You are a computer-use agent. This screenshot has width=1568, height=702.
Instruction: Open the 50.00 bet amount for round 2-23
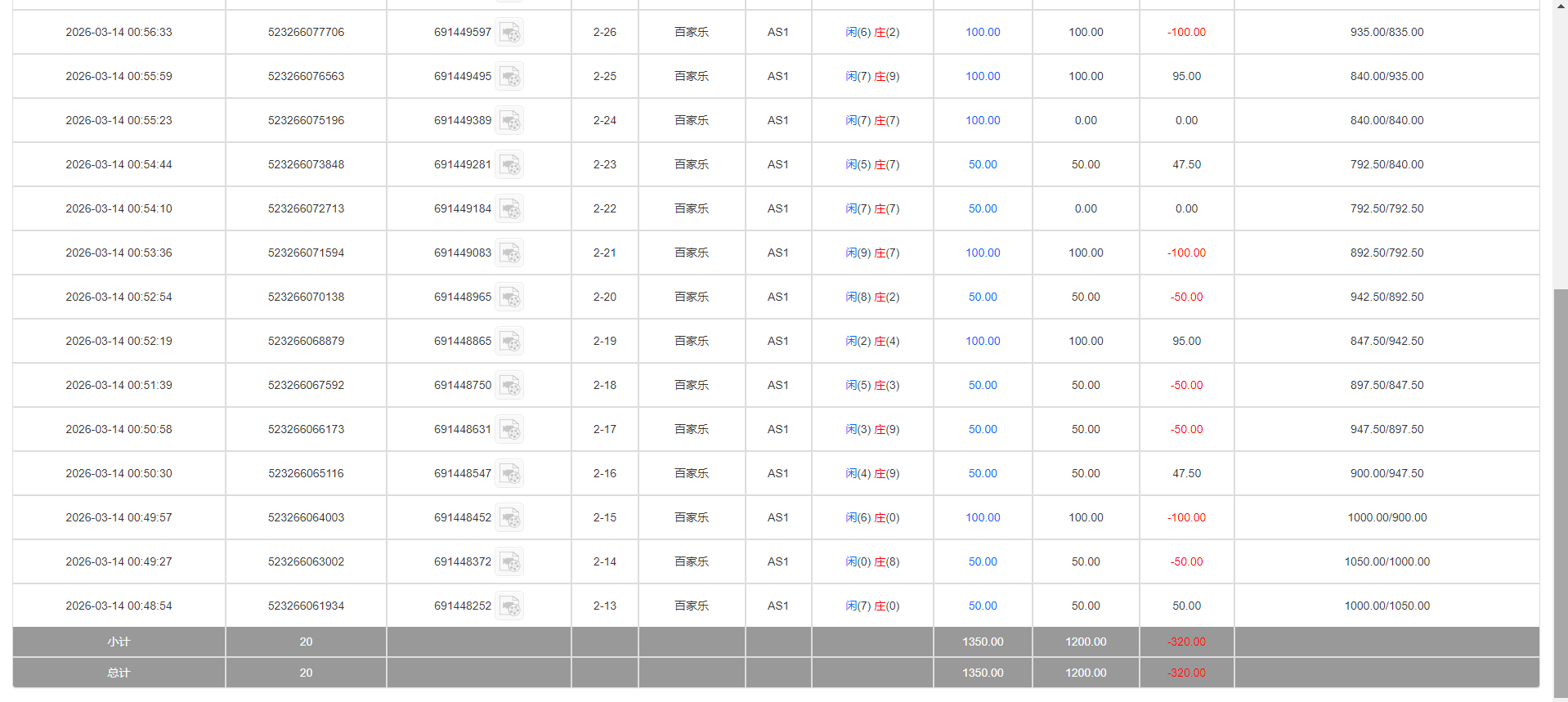point(982,165)
